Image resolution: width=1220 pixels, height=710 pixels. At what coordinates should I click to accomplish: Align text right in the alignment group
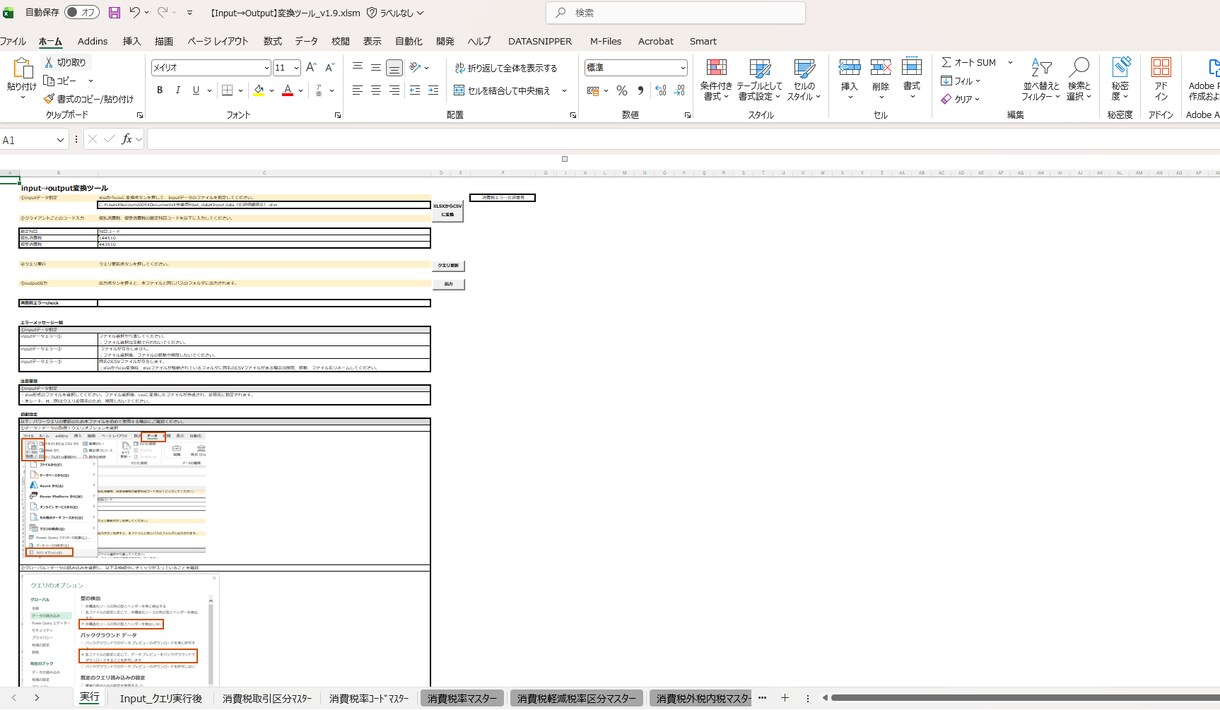394,90
